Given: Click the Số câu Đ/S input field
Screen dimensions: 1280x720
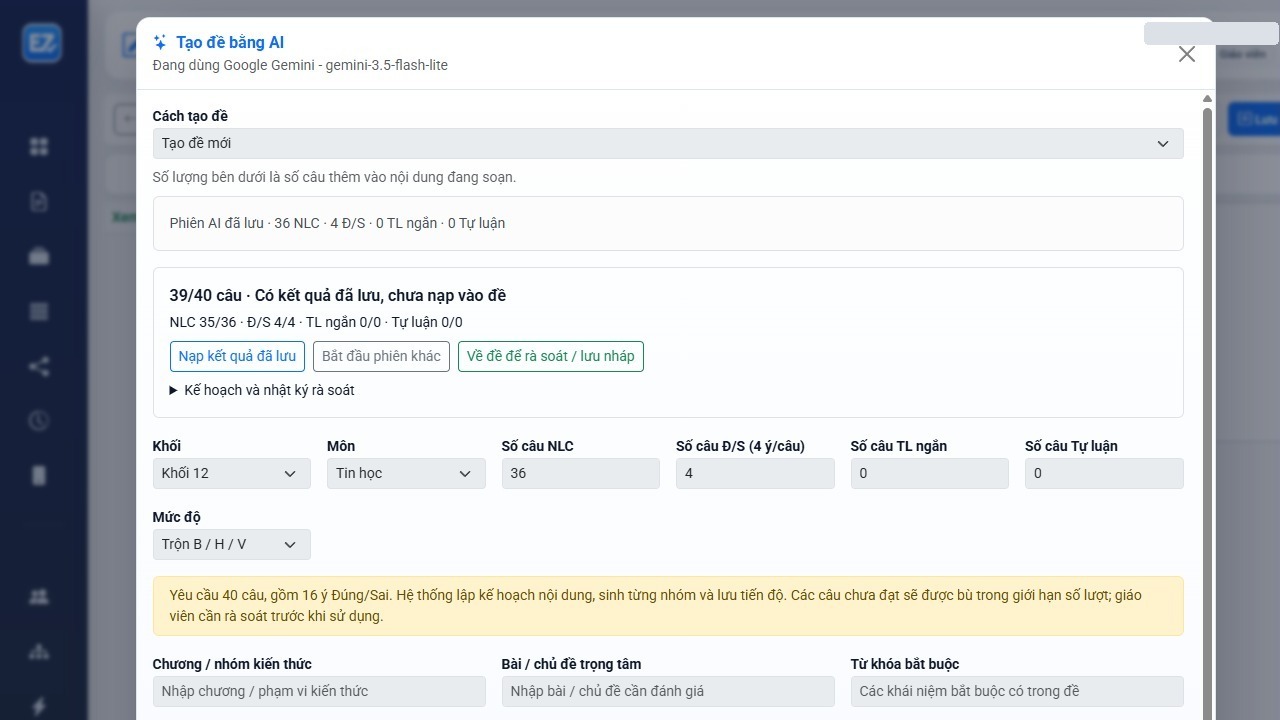Looking at the screenshot, I should tap(755, 473).
